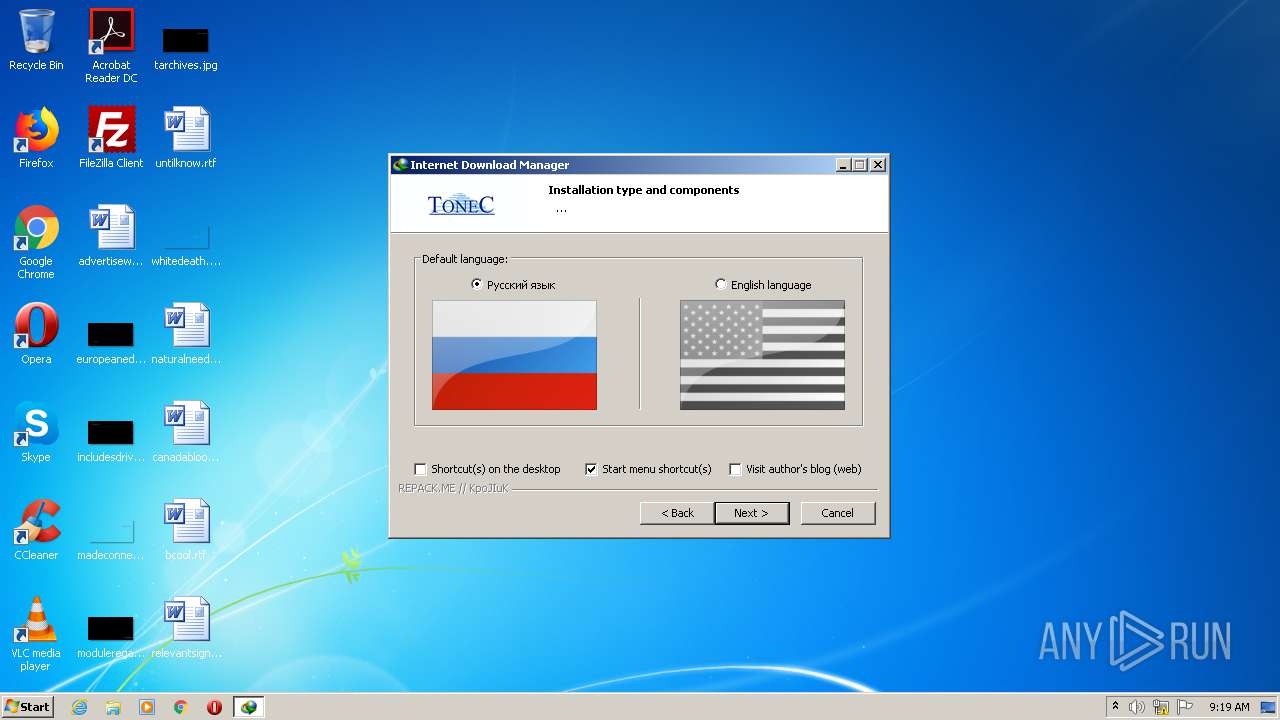Viewport: 1280px width, 720px height.
Task: Select the VLC media player desktop icon
Action: point(36,634)
